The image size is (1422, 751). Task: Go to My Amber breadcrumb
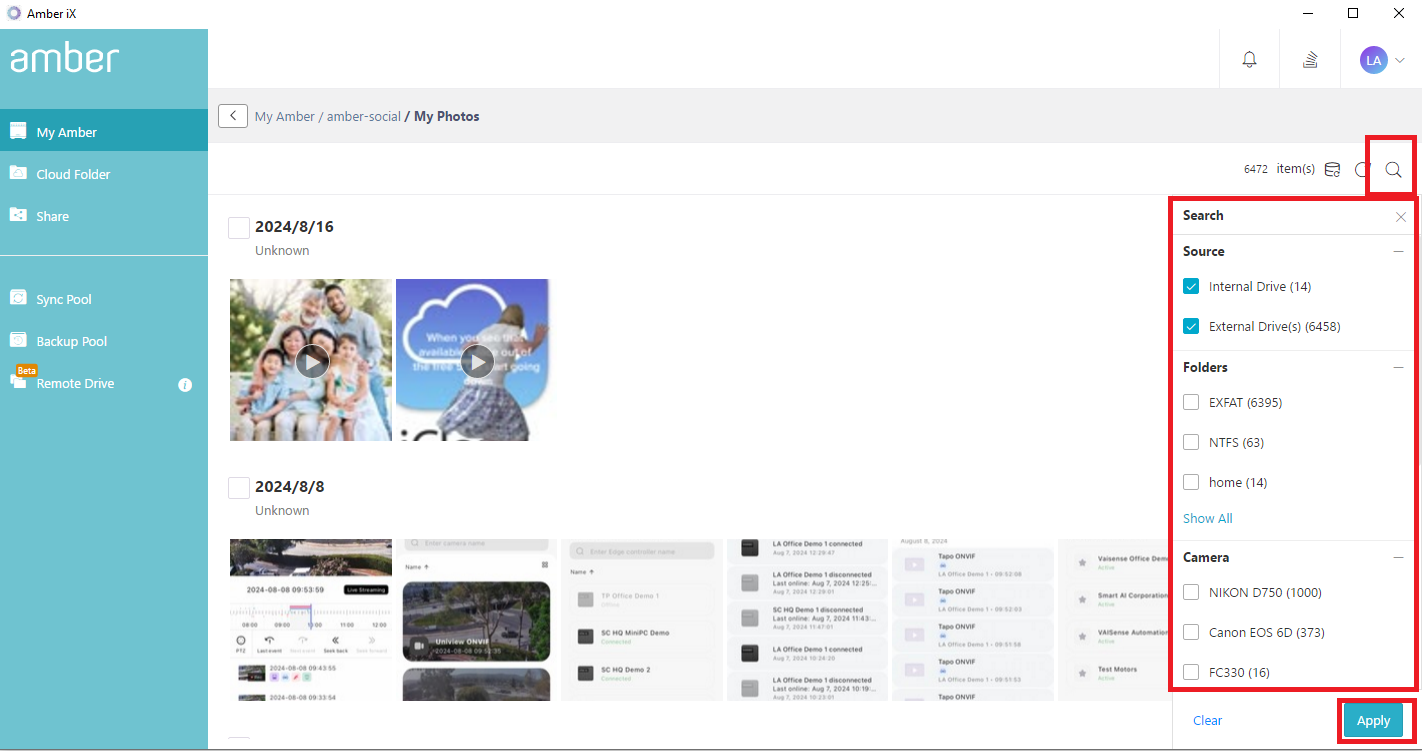click(x=285, y=117)
